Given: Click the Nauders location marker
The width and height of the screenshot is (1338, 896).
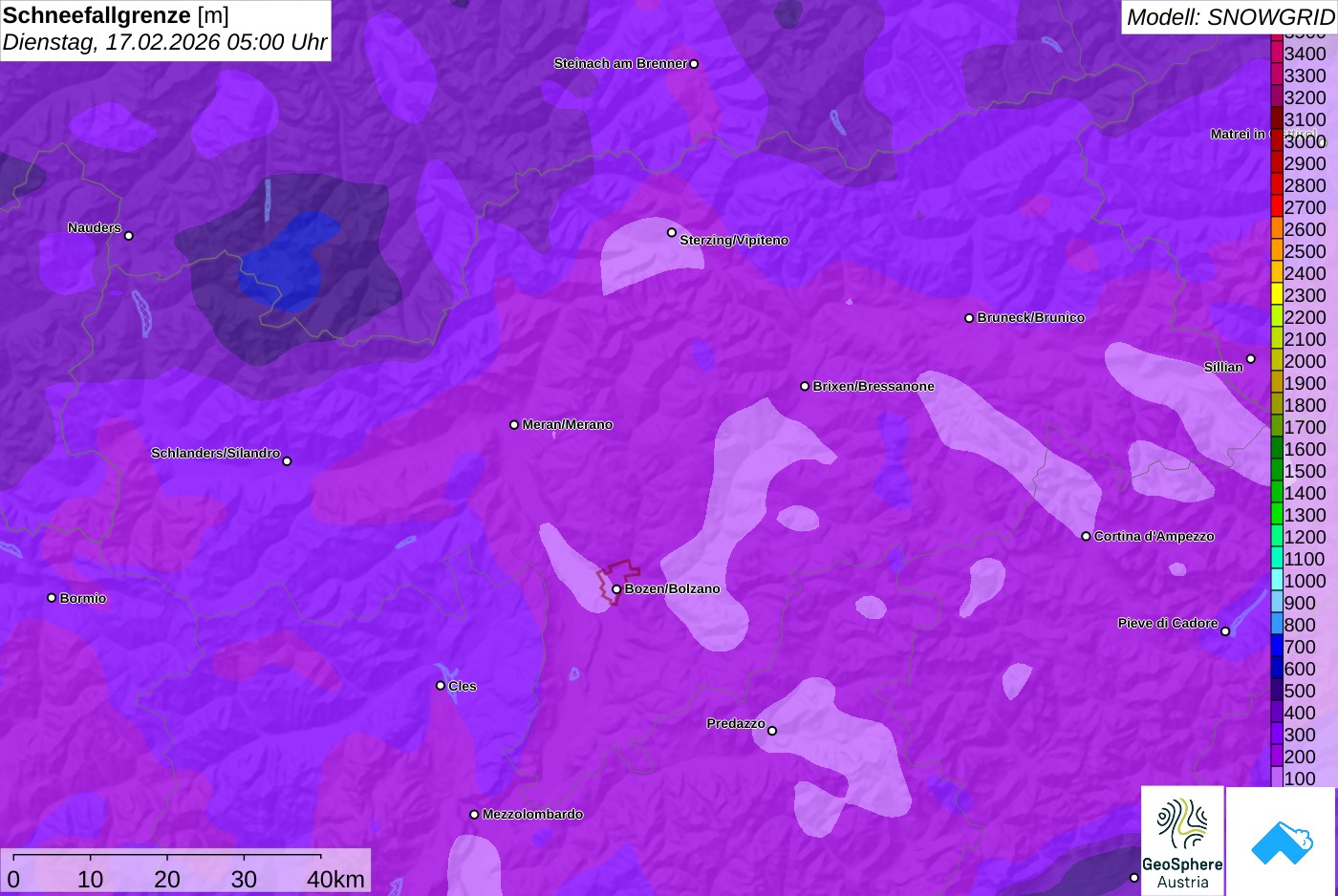Looking at the screenshot, I should point(129,235).
